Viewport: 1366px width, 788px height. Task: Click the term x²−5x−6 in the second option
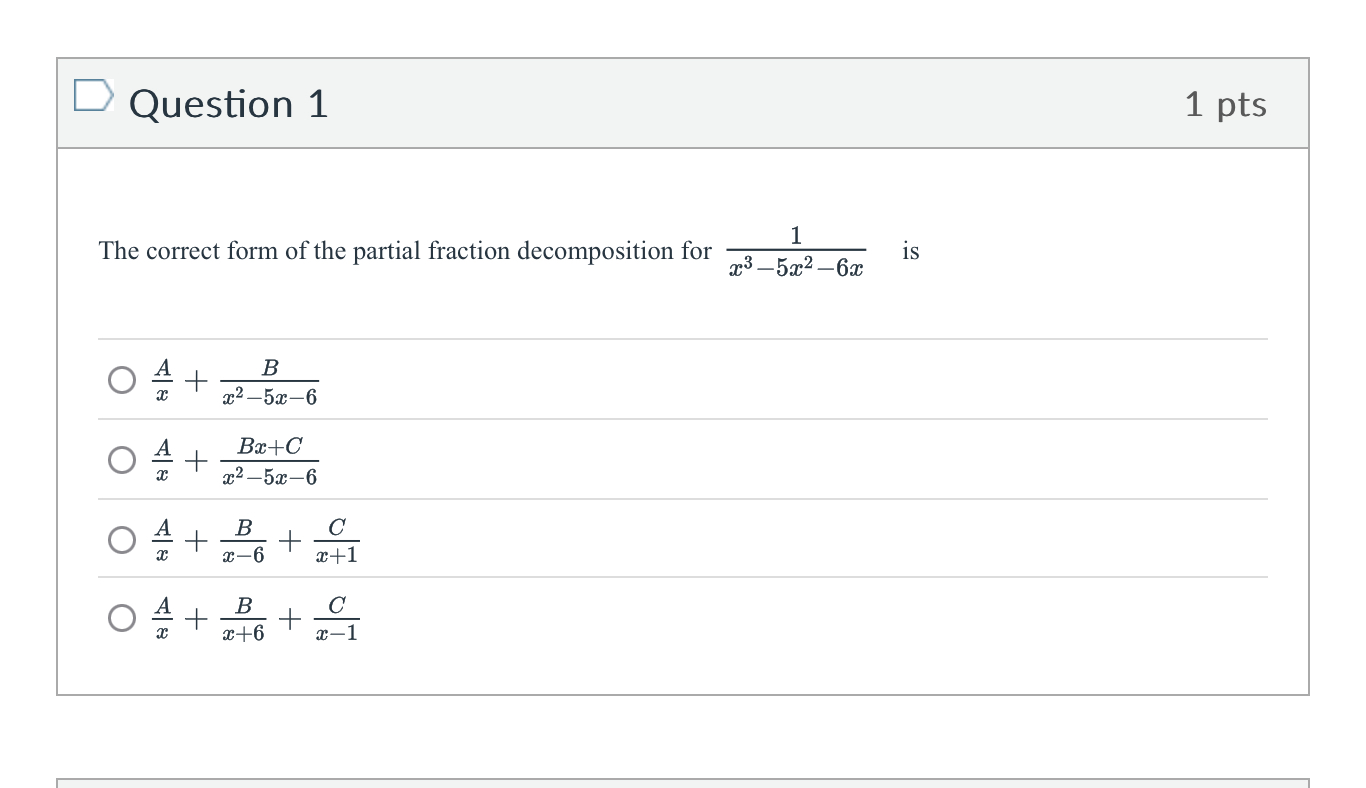[269, 477]
